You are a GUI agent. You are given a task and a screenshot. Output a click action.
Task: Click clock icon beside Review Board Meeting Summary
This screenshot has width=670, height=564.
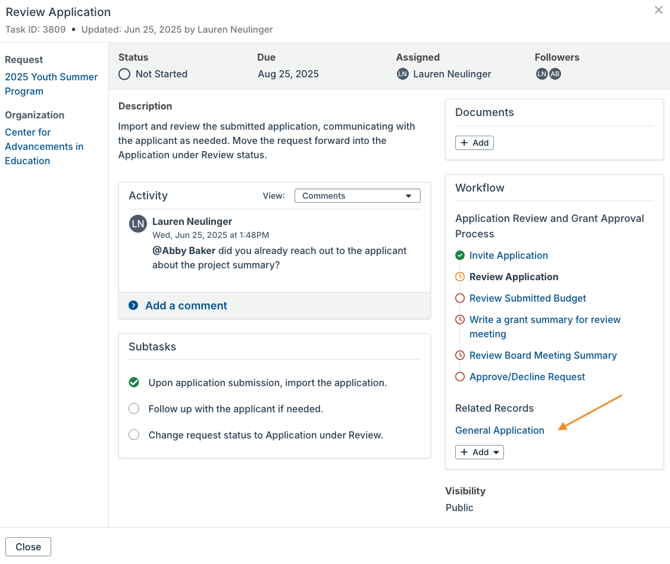click(460, 356)
